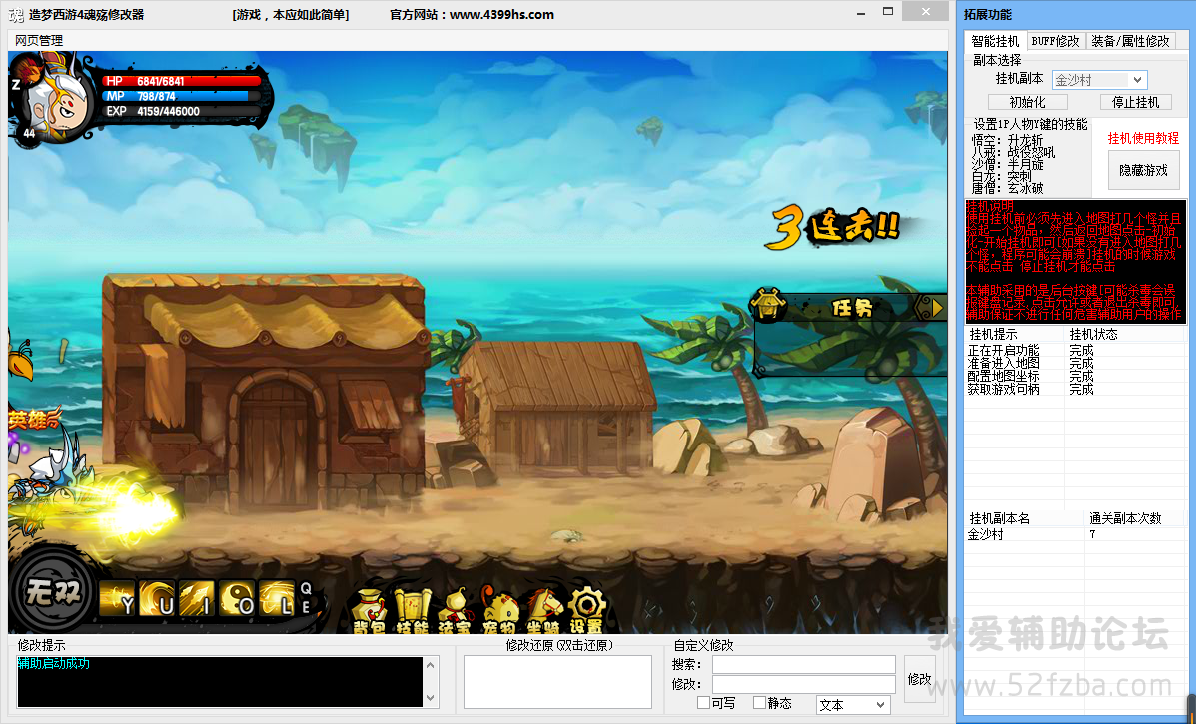
Task: Click the 通关副本次数 column header
Action: pos(1136,518)
